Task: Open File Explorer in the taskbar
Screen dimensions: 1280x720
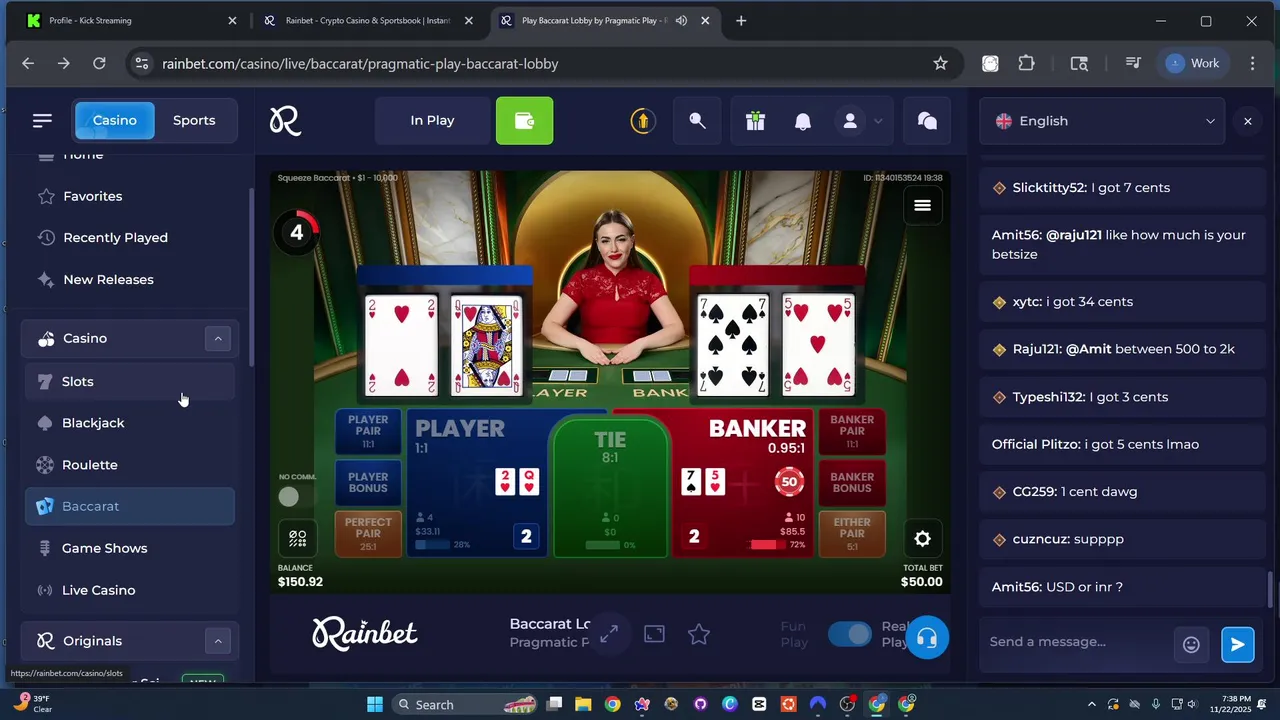Action: (x=583, y=704)
